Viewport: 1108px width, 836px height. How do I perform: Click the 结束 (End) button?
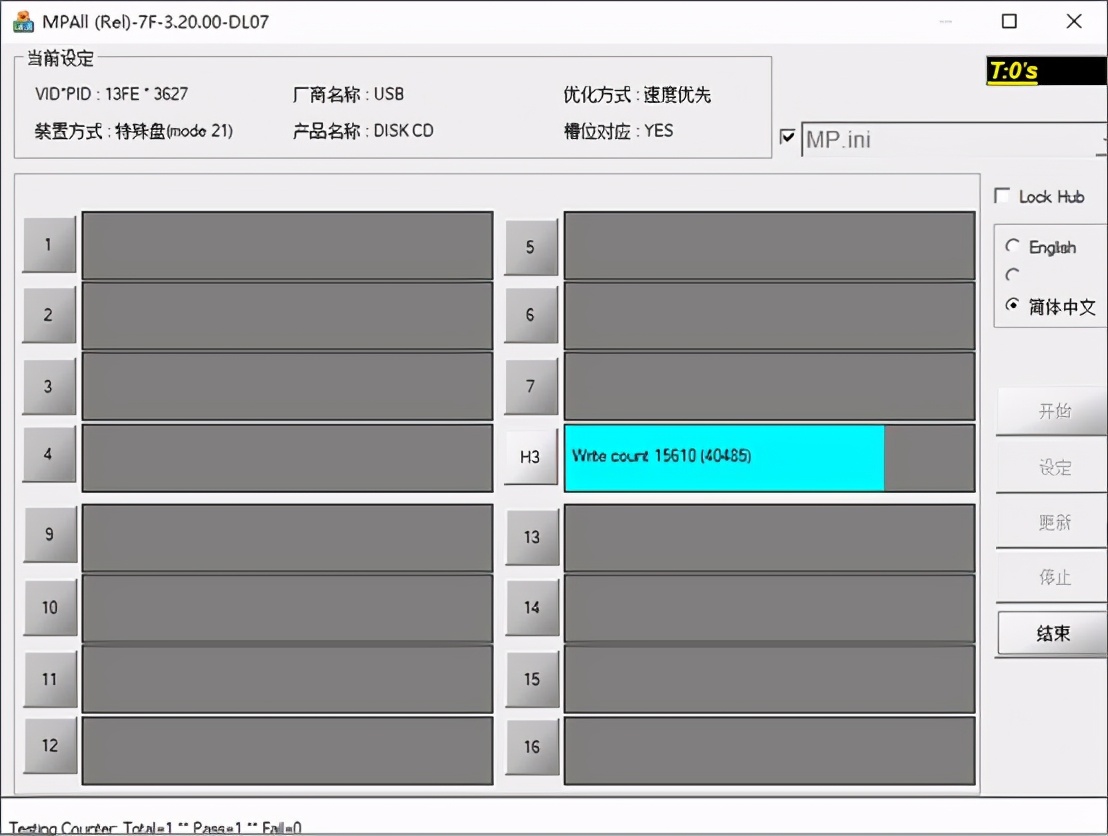(1051, 633)
